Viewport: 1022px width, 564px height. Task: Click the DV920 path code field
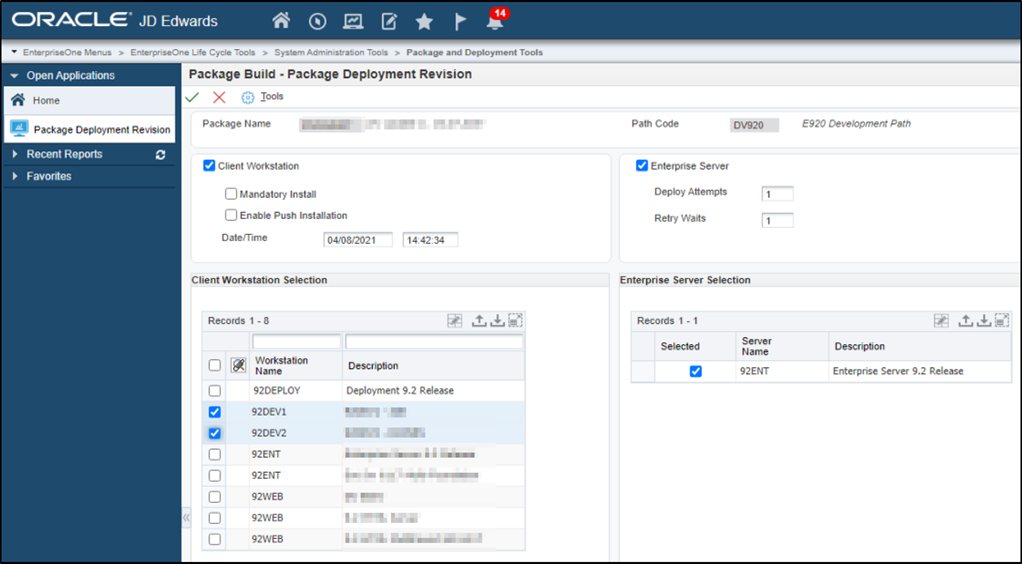pyautogui.click(x=754, y=125)
